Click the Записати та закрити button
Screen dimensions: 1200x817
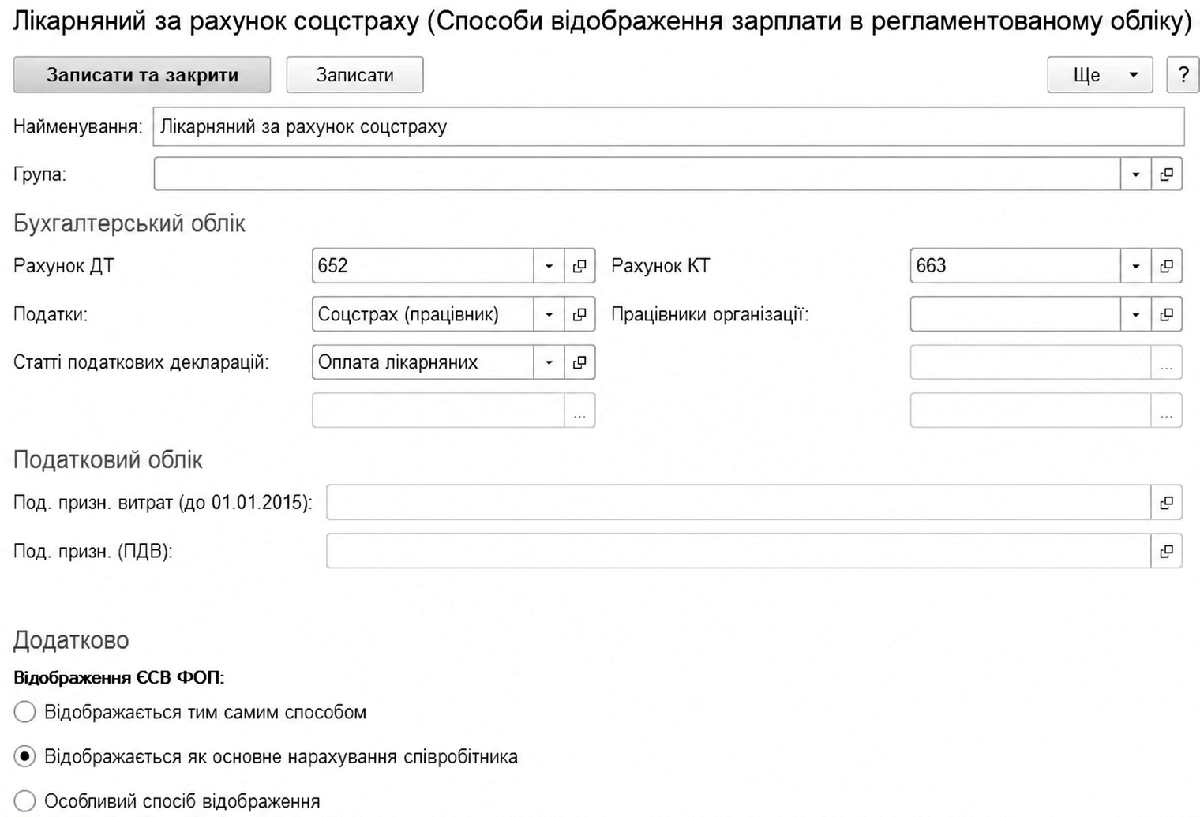142,75
